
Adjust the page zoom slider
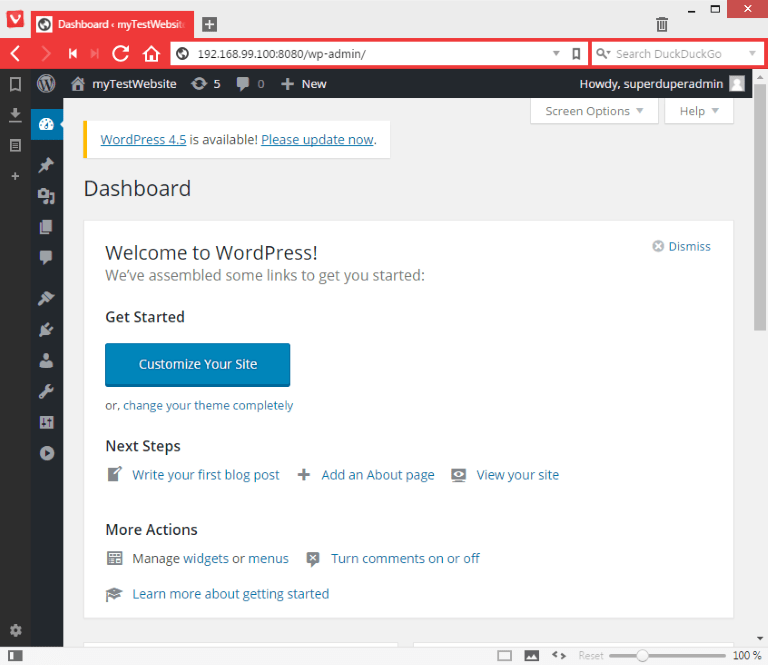click(x=642, y=655)
